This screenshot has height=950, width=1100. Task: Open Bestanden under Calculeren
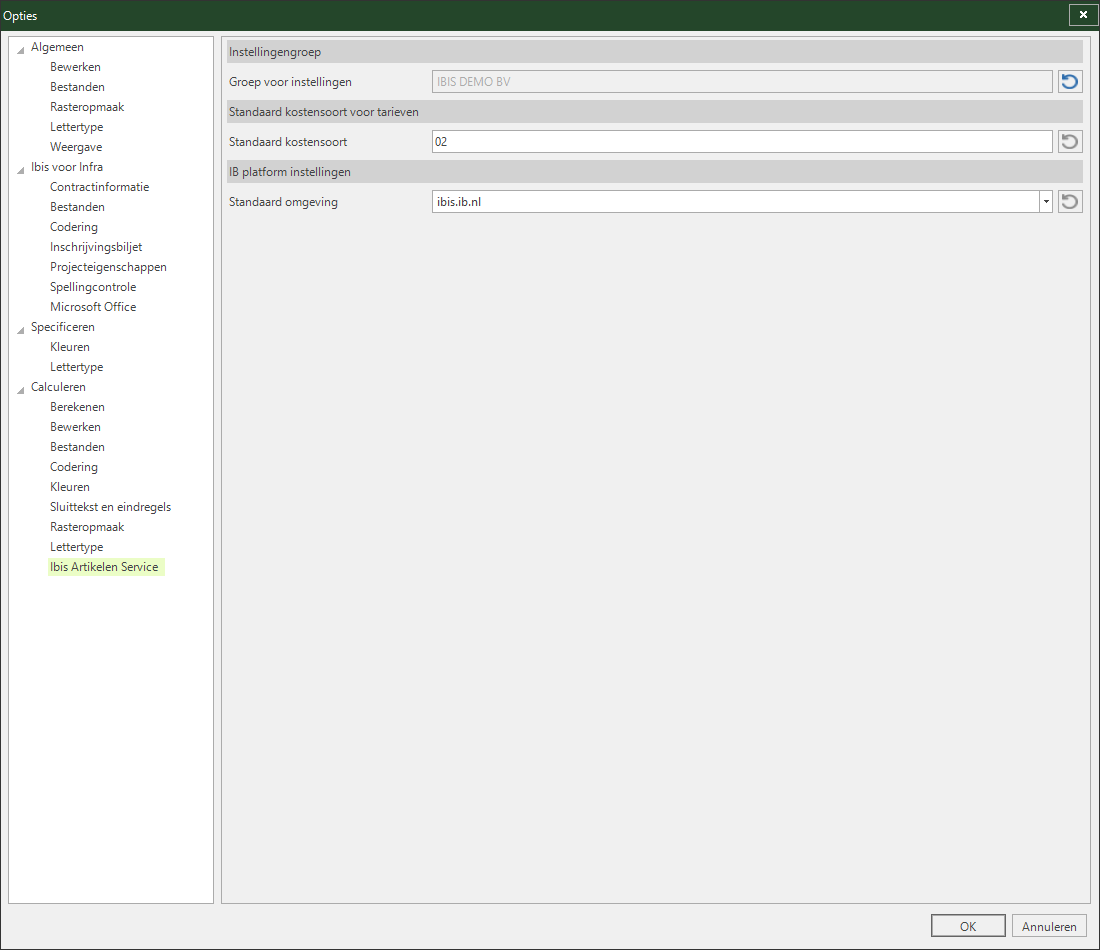(x=77, y=447)
